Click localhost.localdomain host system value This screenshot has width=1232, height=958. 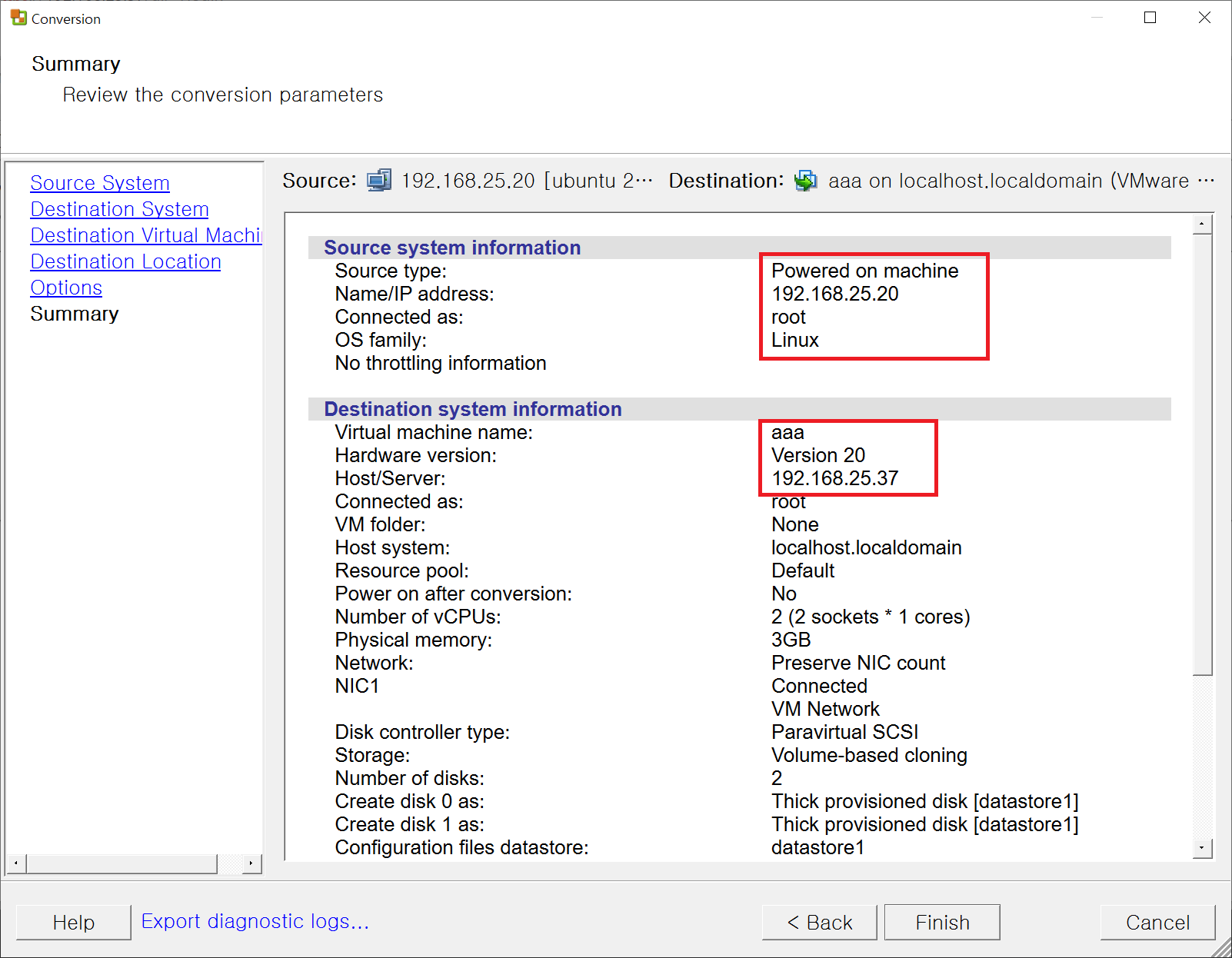tap(867, 547)
